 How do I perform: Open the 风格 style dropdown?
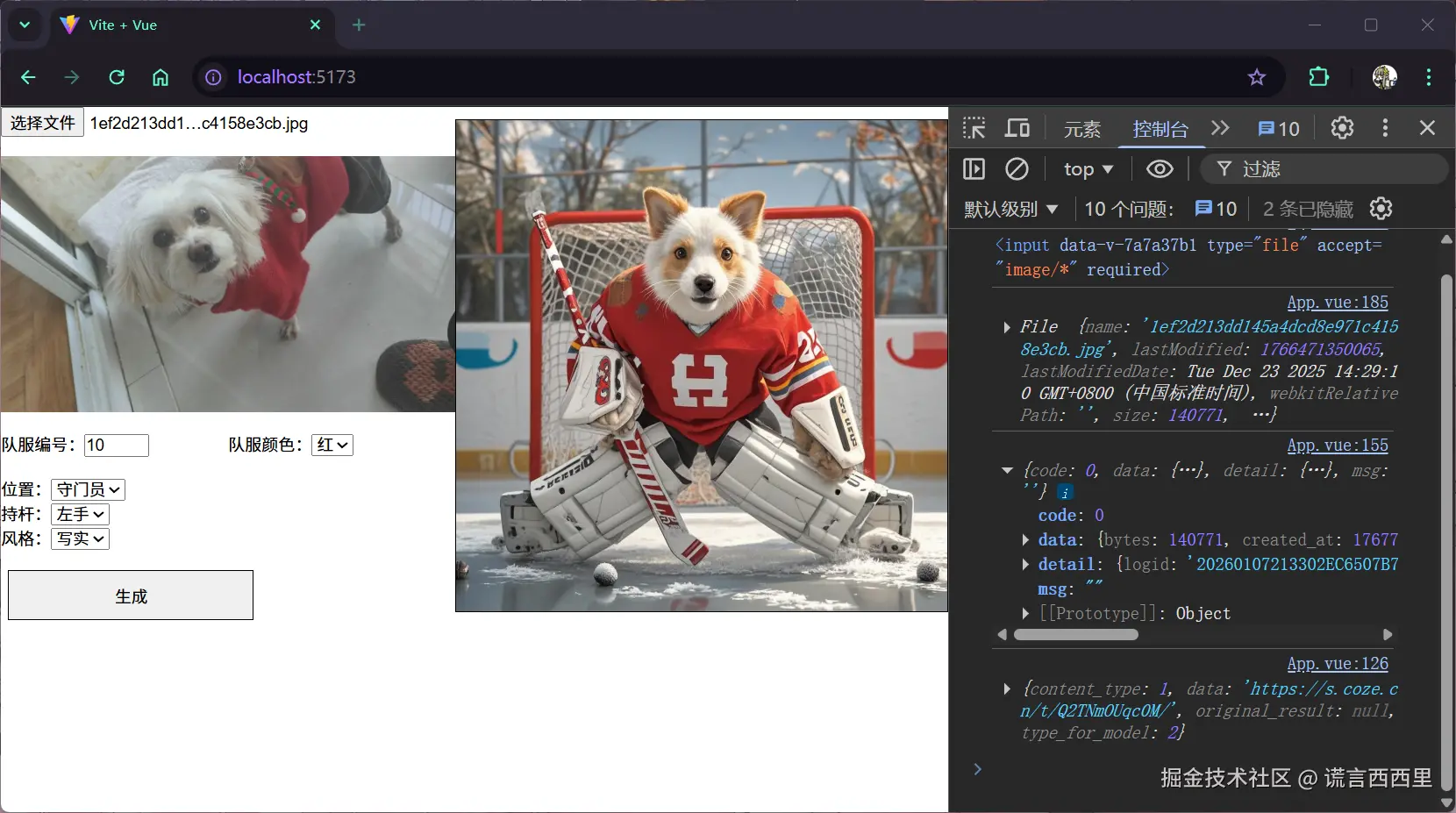click(81, 538)
